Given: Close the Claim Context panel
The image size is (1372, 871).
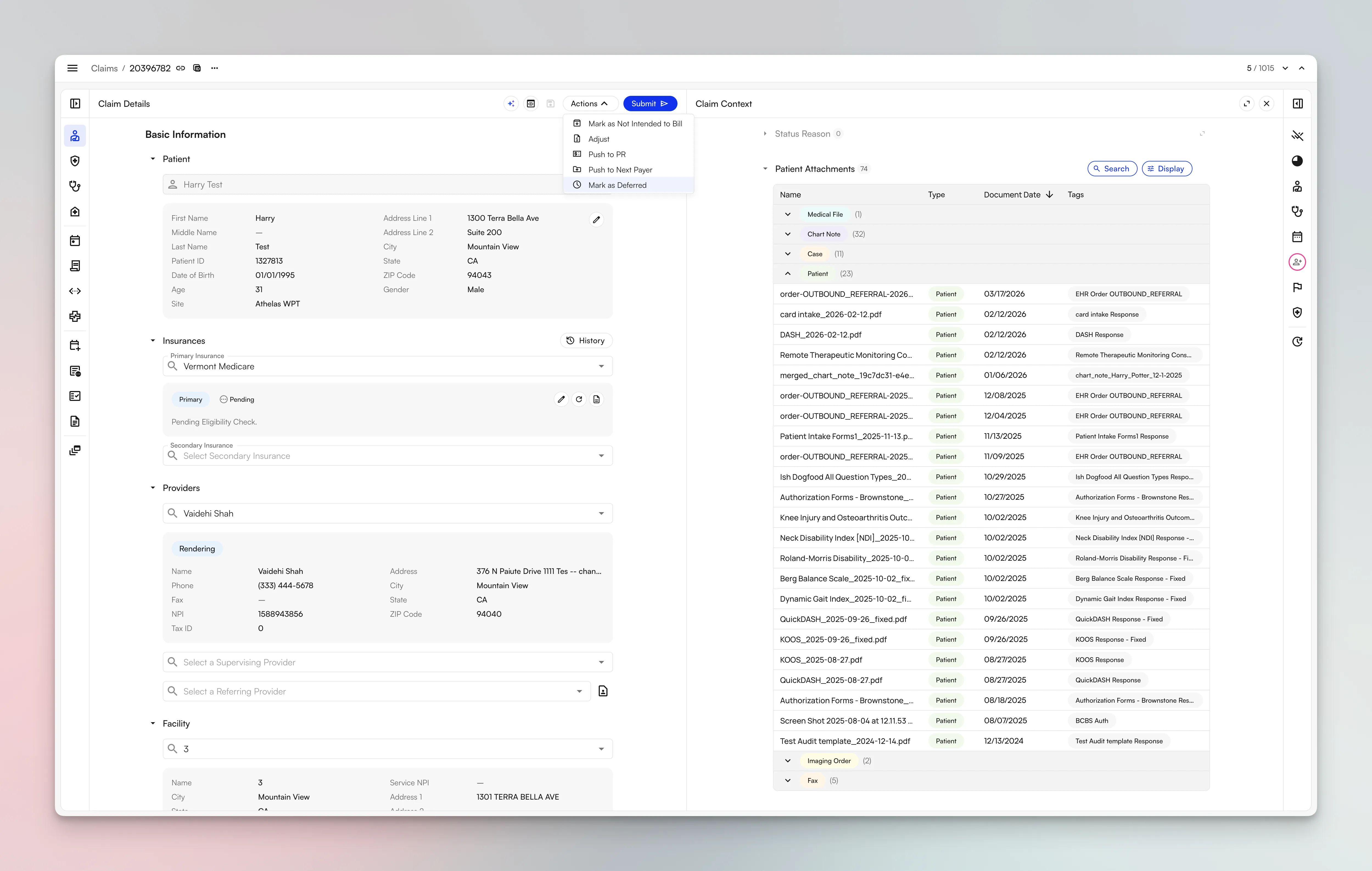Looking at the screenshot, I should (1267, 104).
